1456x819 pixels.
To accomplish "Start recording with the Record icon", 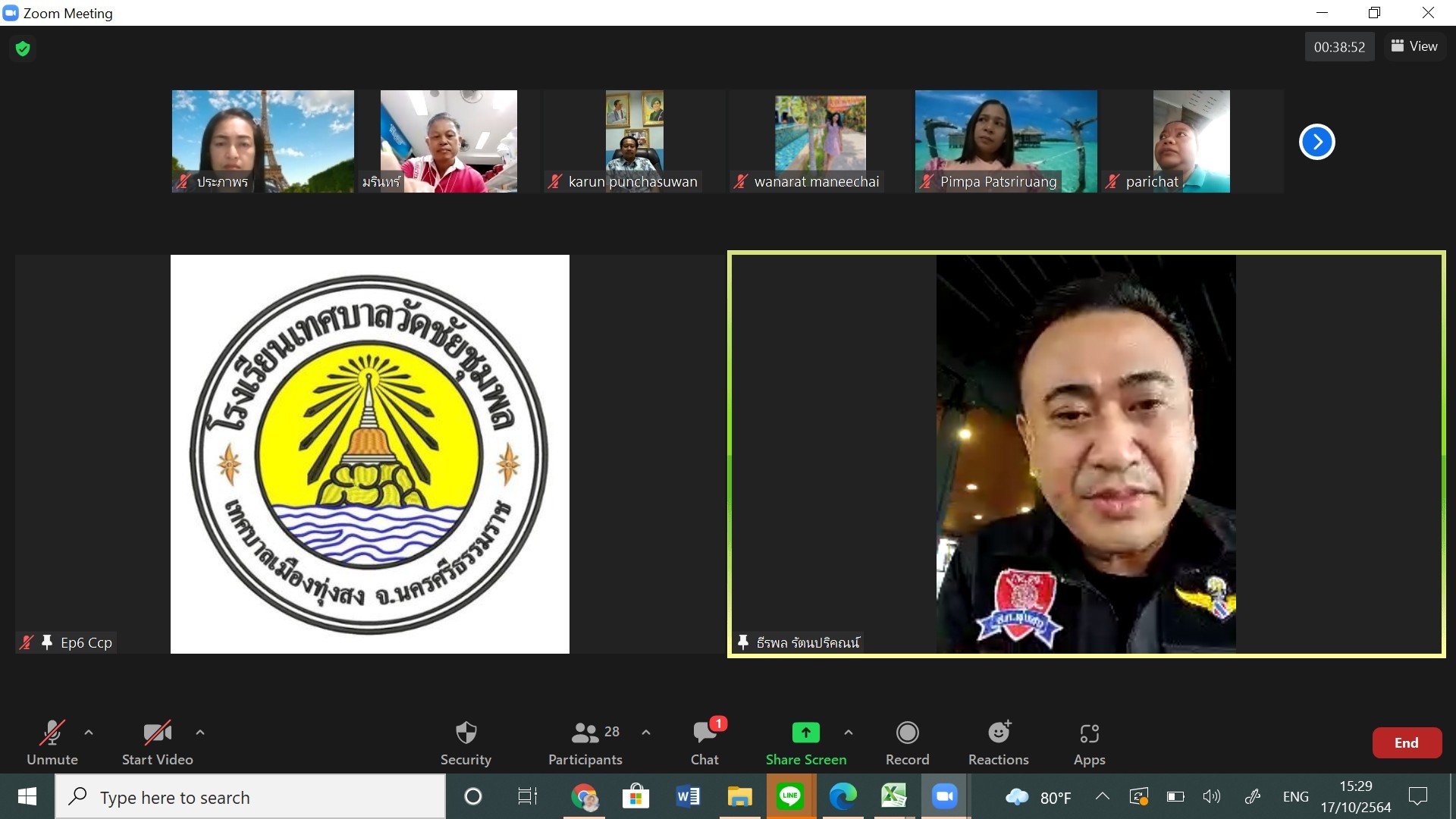I will 907,733.
